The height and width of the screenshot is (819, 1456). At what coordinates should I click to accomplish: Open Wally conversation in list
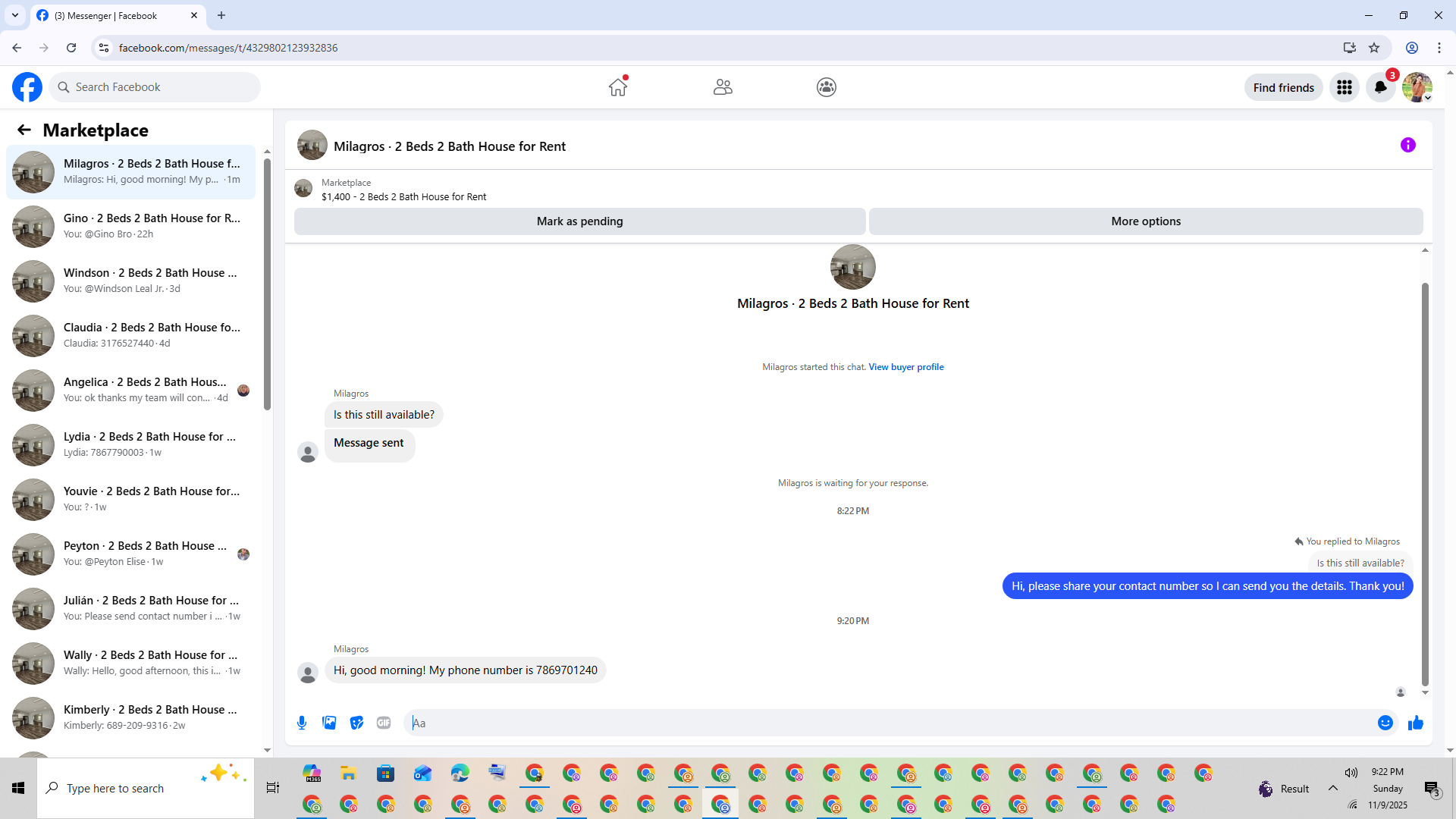tap(130, 663)
